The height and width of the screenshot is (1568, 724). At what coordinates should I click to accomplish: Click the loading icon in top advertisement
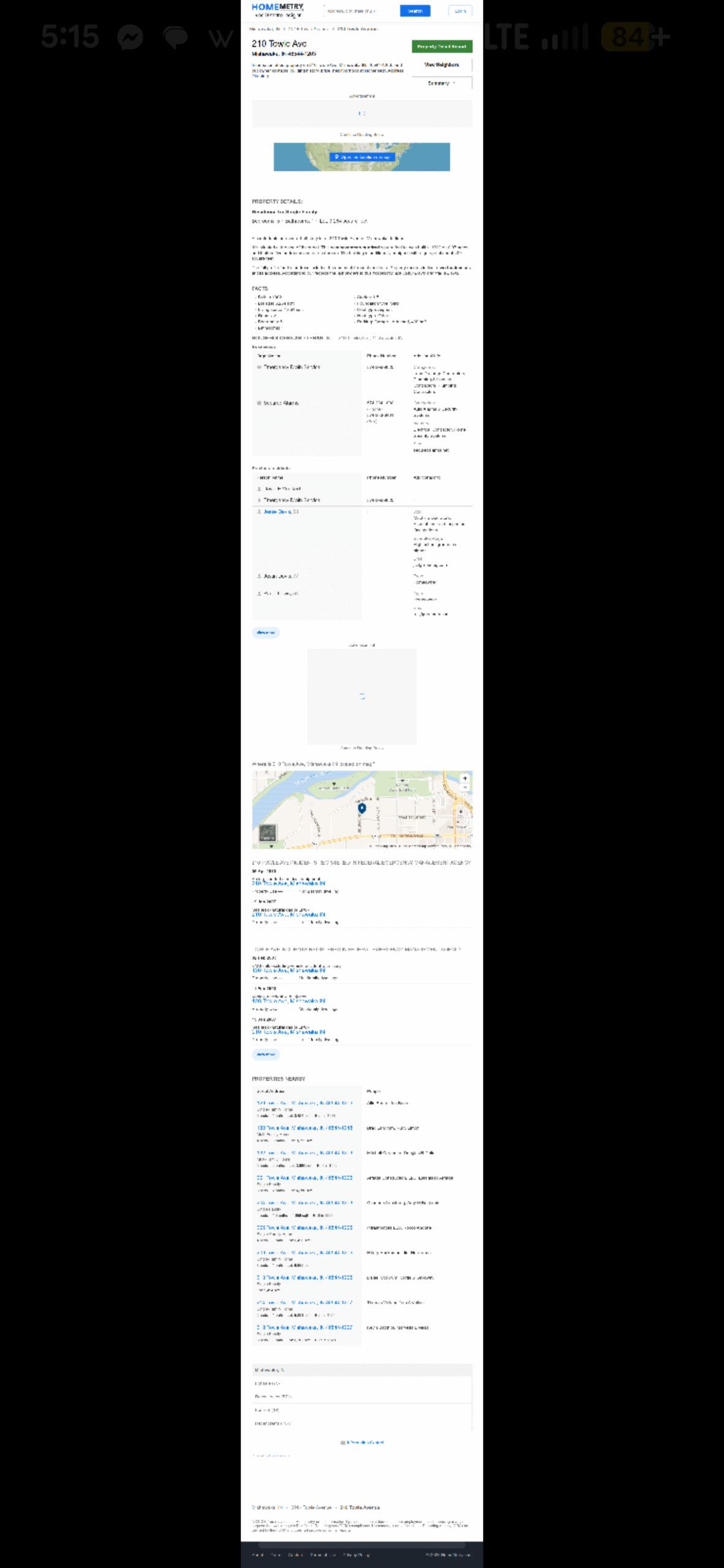click(x=362, y=113)
